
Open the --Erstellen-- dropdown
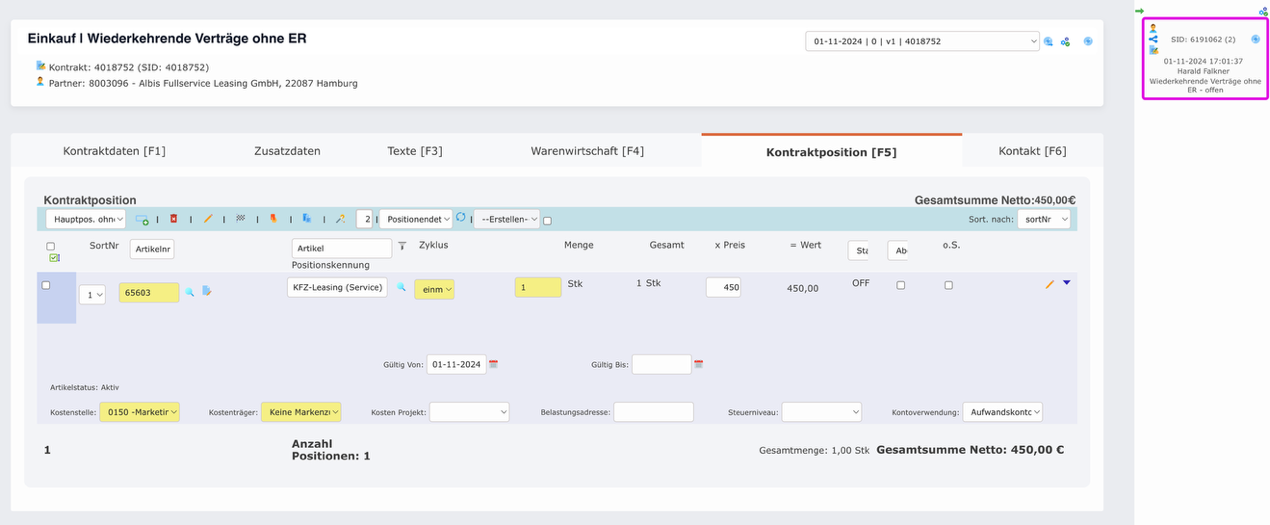click(506, 219)
